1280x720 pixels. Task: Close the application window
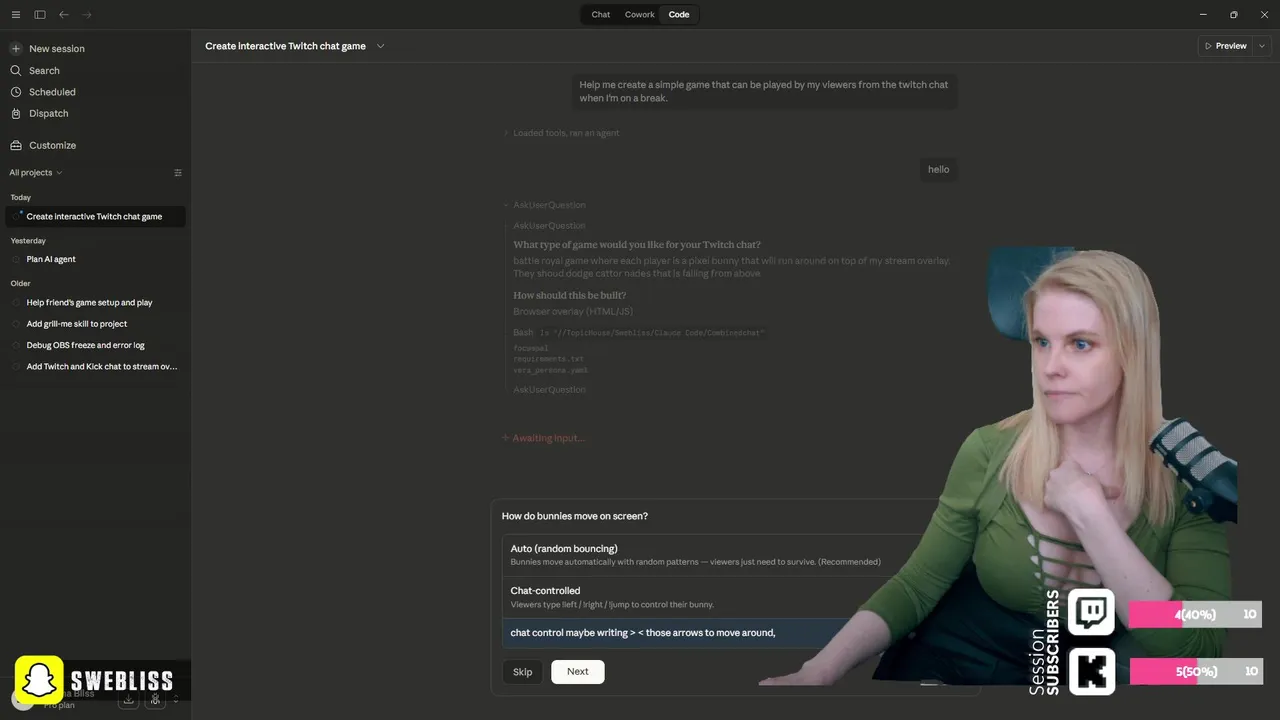(1262, 15)
